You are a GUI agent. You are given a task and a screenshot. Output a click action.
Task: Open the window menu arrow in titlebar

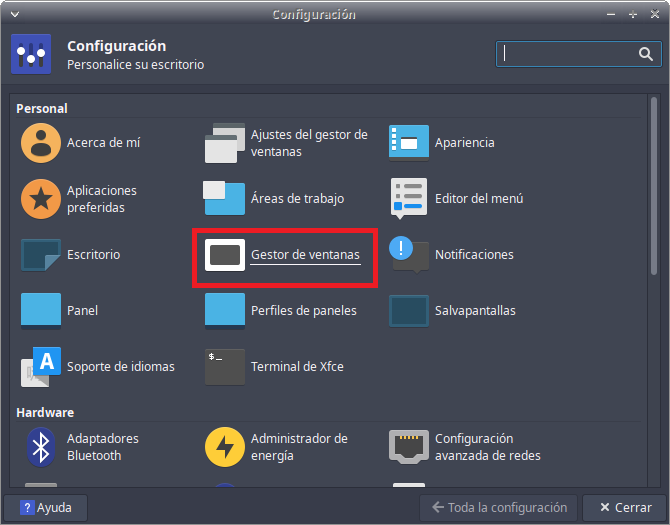click(15, 15)
